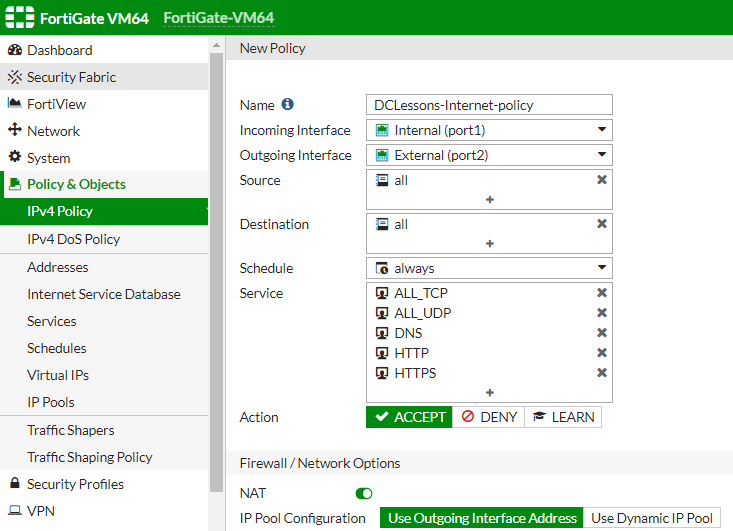Open Traffic Shaping Policy page
Screen dimensions: 733x531
(x=104, y=457)
